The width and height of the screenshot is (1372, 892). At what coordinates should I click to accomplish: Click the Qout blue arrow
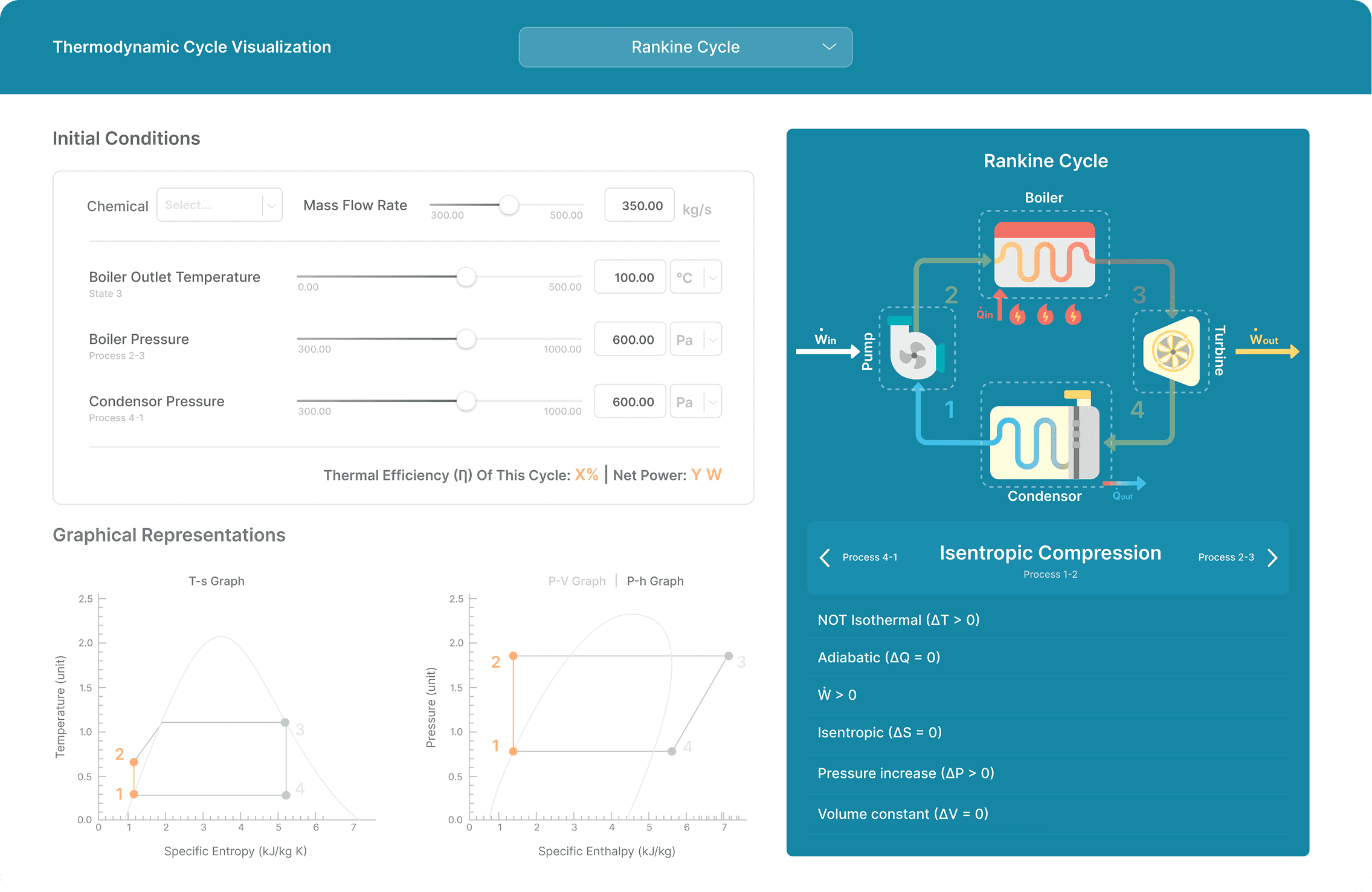click(x=1124, y=483)
